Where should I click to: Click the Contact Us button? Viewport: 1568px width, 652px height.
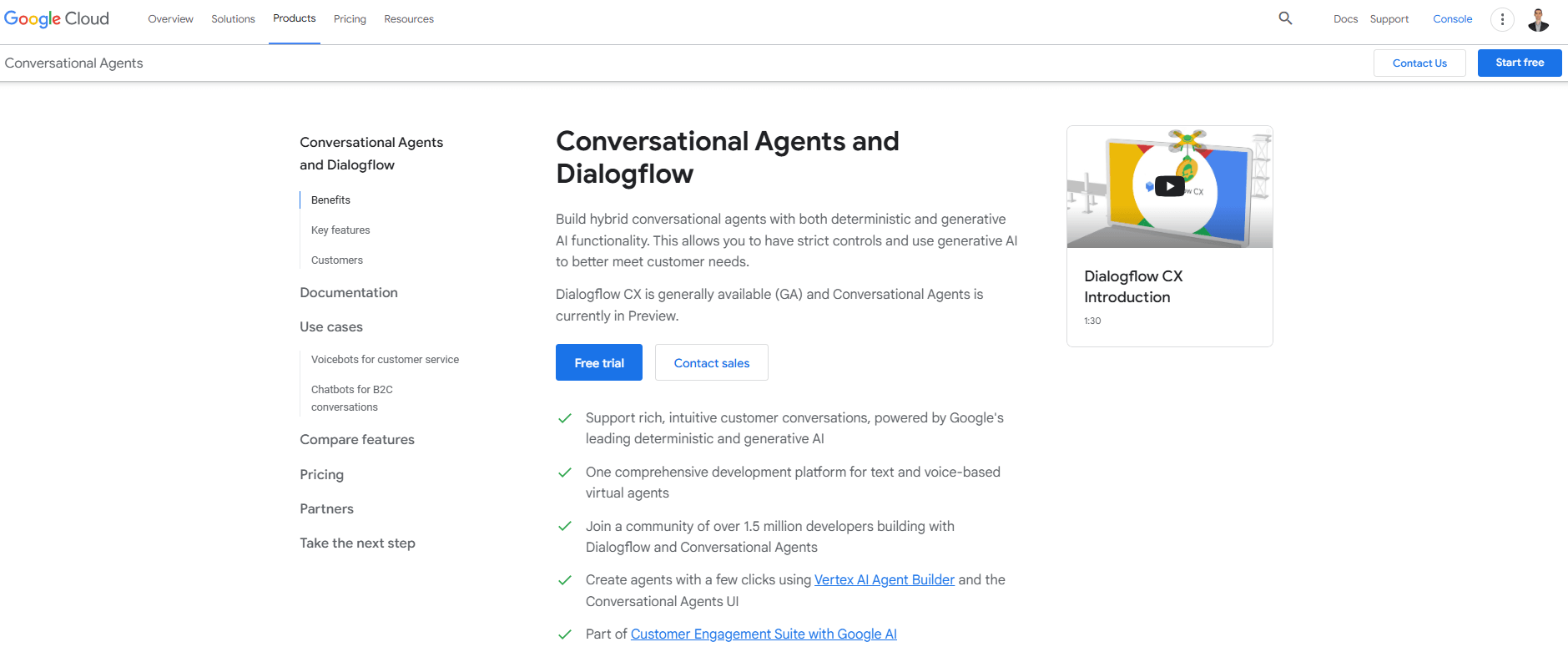[1419, 63]
